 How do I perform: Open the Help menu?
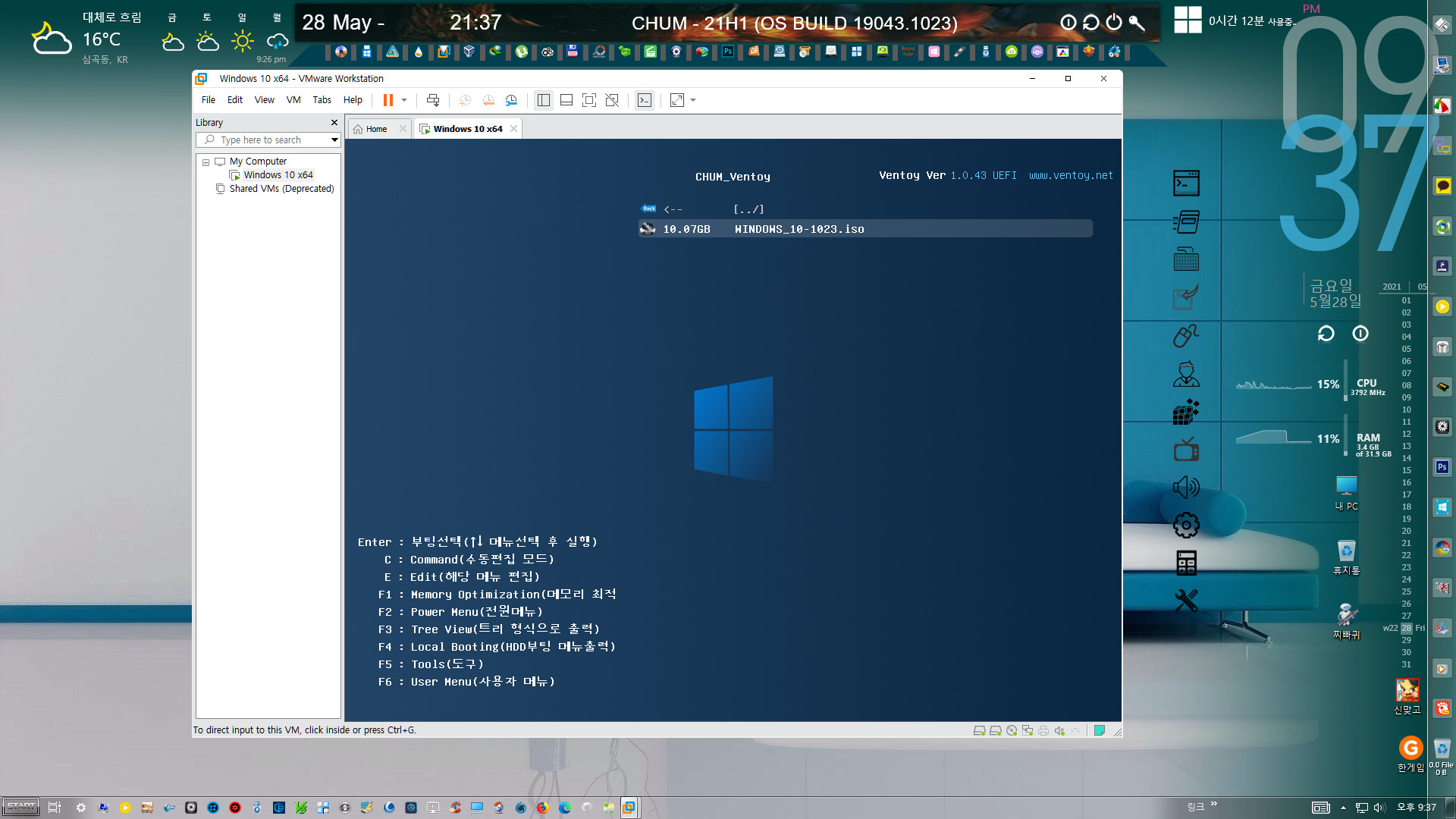click(353, 100)
